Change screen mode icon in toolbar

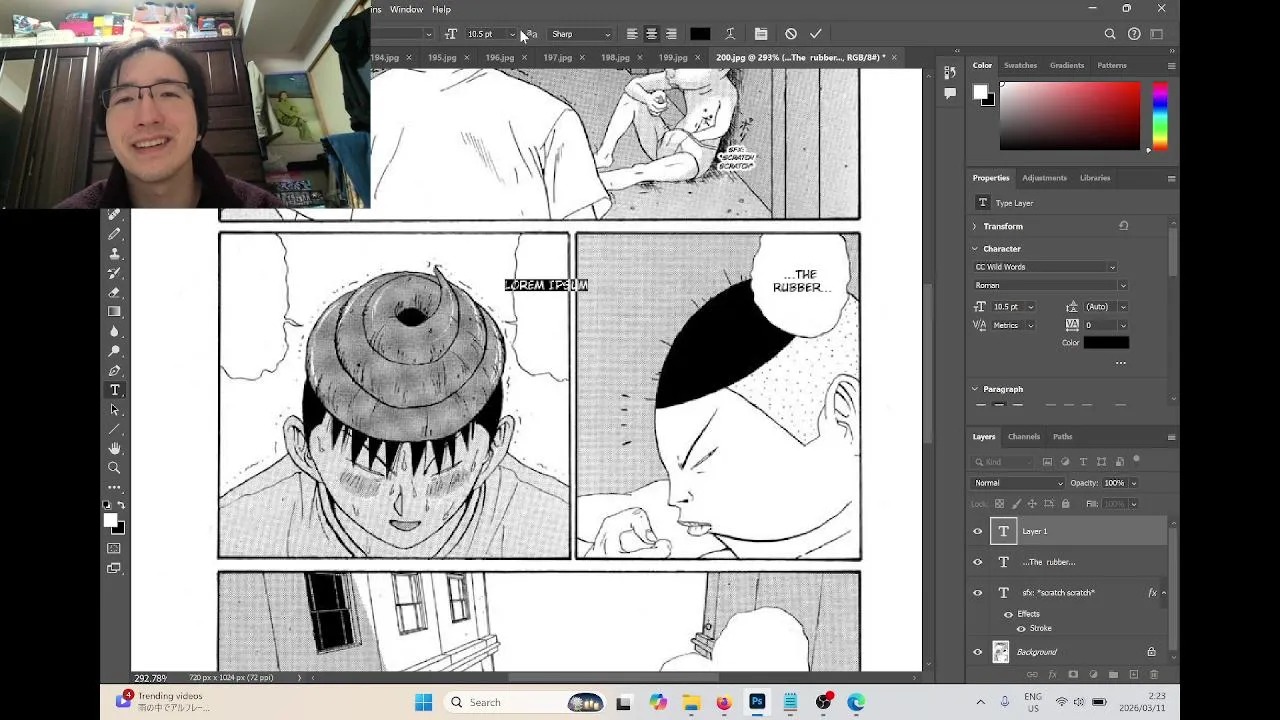pyautogui.click(x=114, y=568)
